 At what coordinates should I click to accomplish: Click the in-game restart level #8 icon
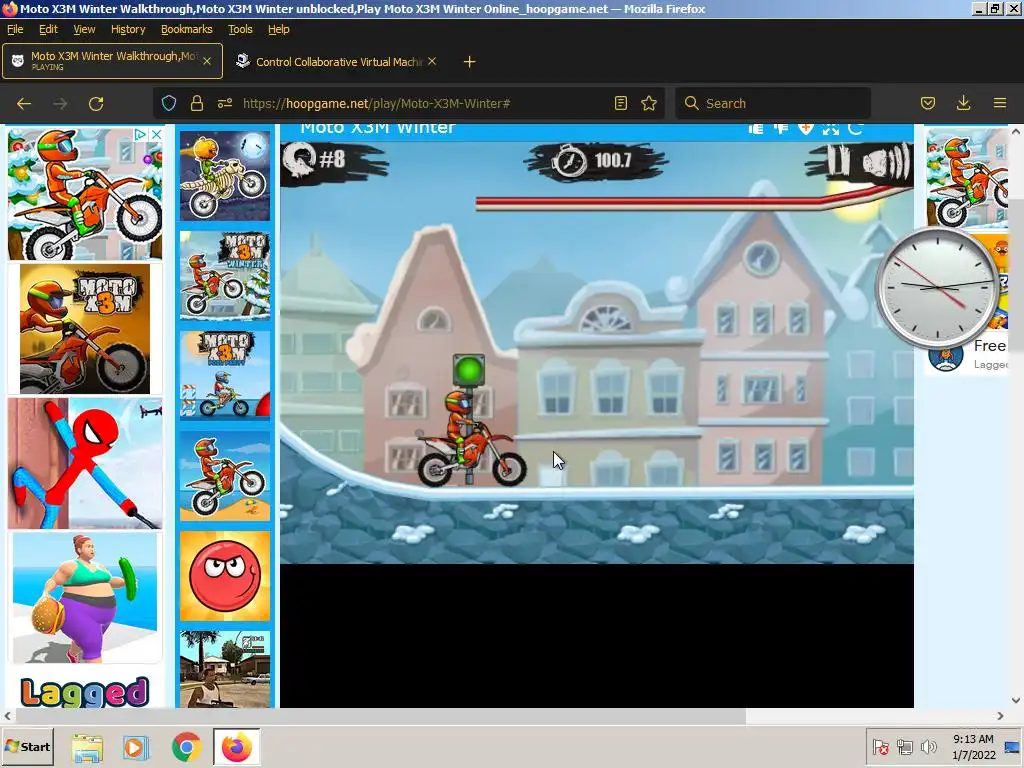coord(298,160)
